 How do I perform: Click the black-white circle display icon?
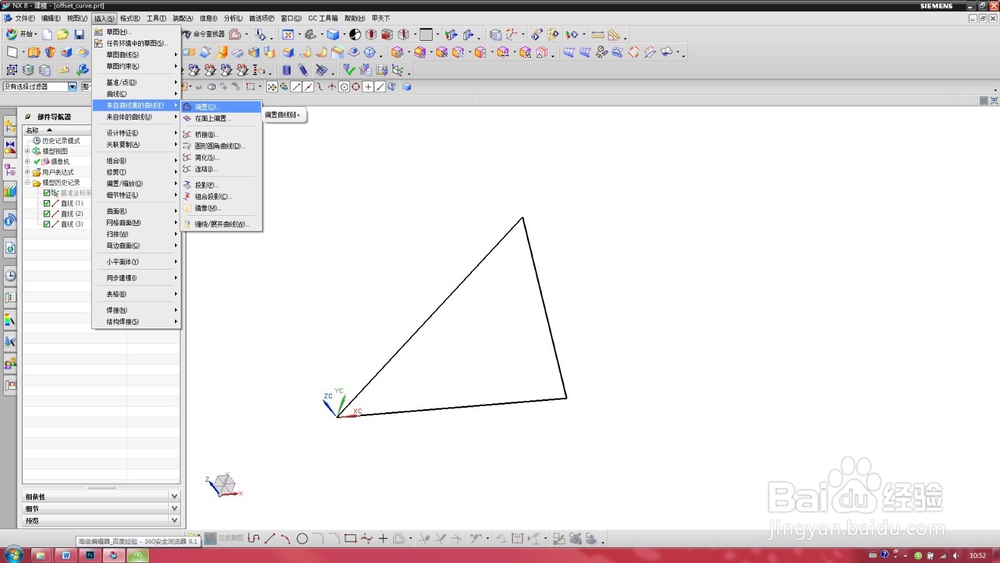pos(355,34)
